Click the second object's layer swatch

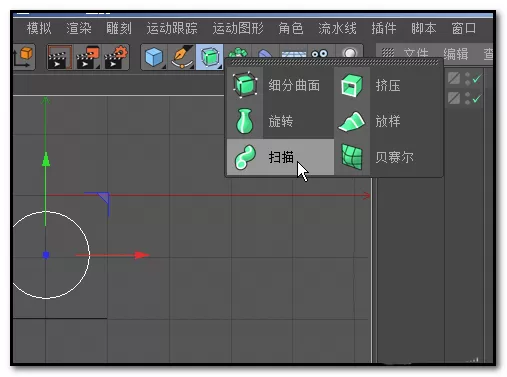(454, 98)
